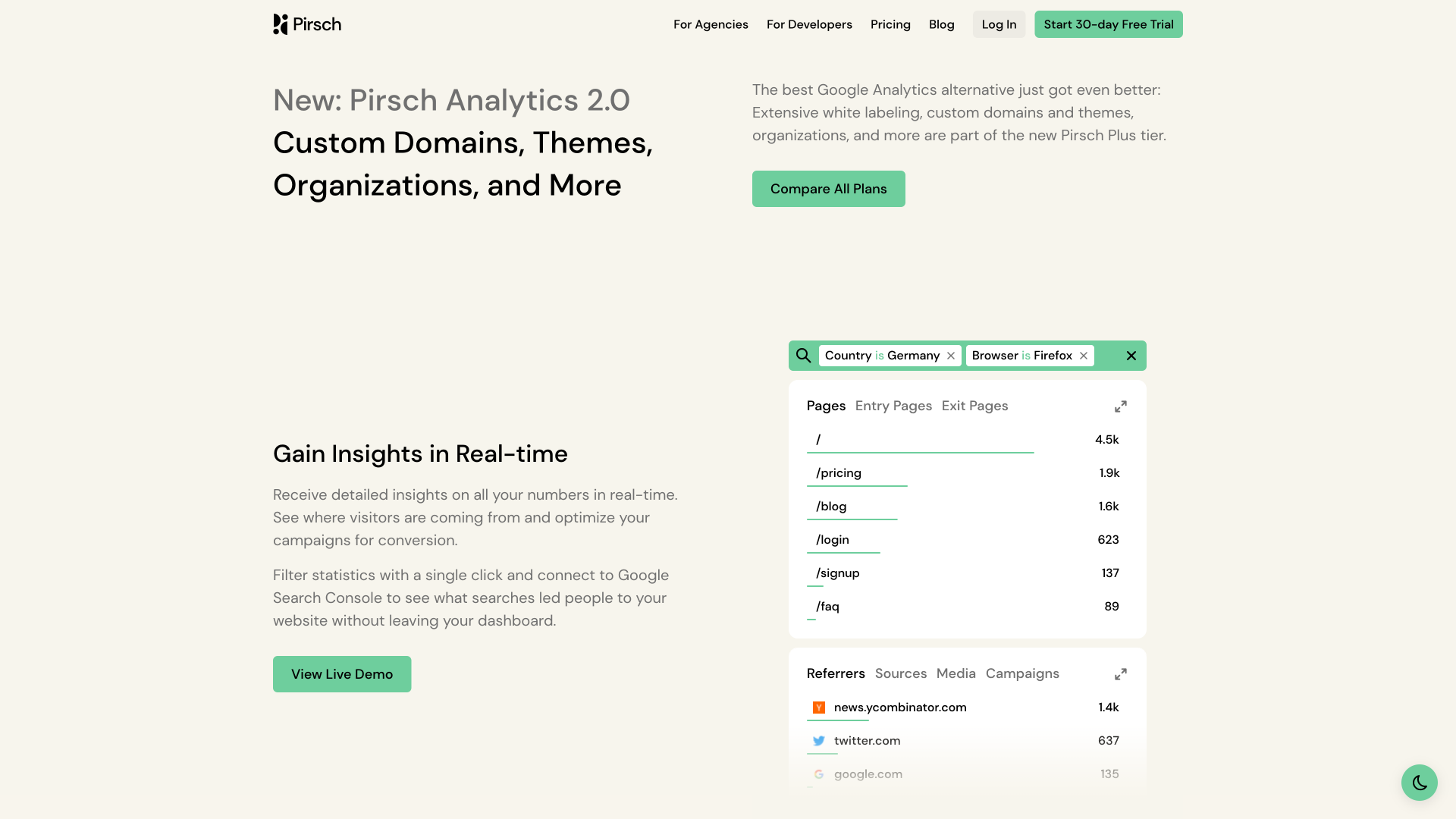
Task: Switch to Campaigns tab
Action: click(1022, 673)
